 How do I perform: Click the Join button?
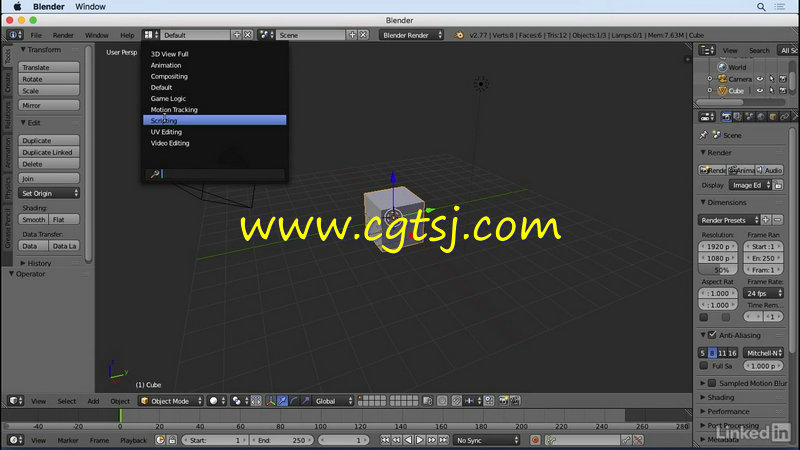click(49, 179)
